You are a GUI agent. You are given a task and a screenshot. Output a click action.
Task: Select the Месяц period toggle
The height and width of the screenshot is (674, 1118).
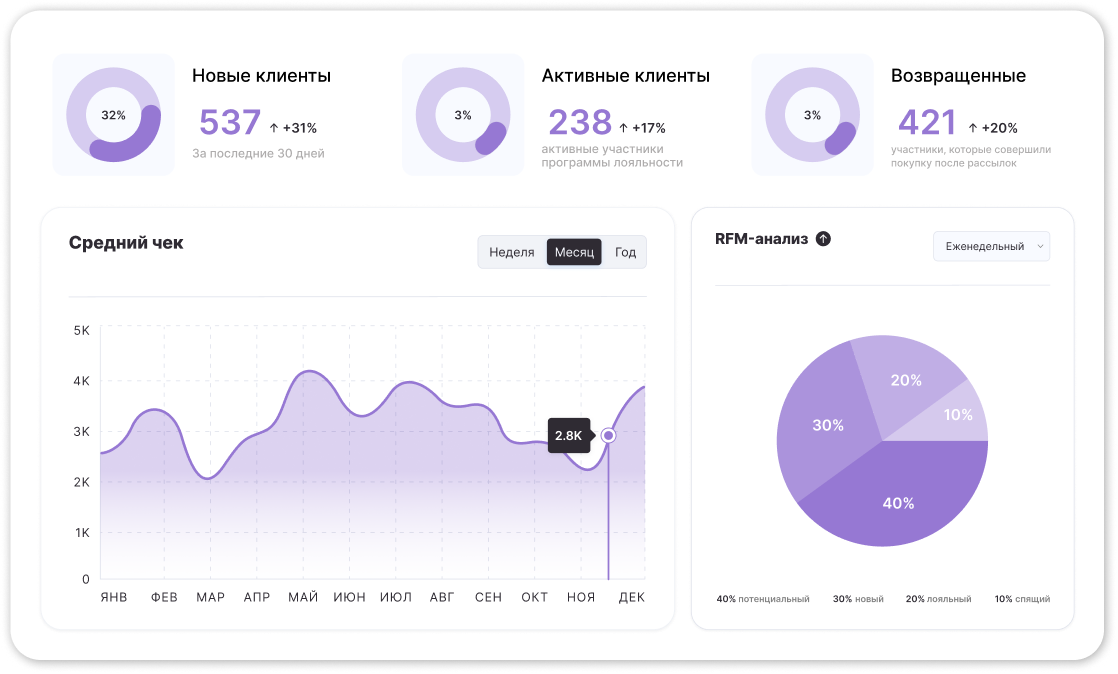point(574,252)
